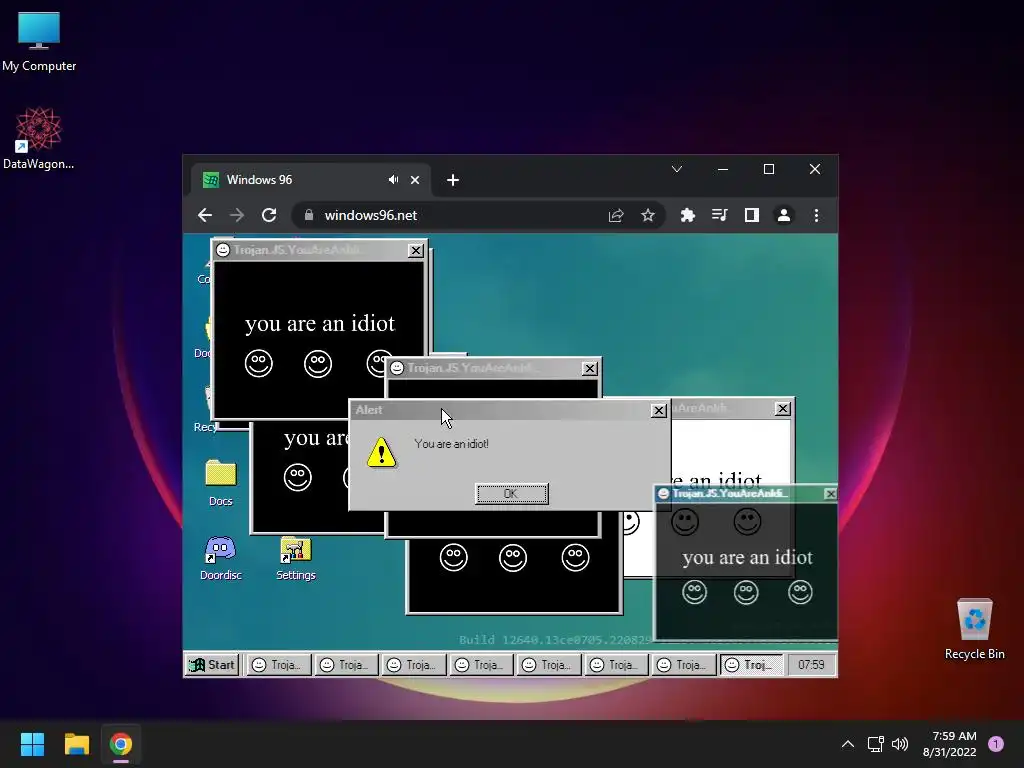Viewport: 1024px width, 768px height.
Task: Select the sixth Troja... taskbar button
Action: pyautogui.click(x=615, y=665)
